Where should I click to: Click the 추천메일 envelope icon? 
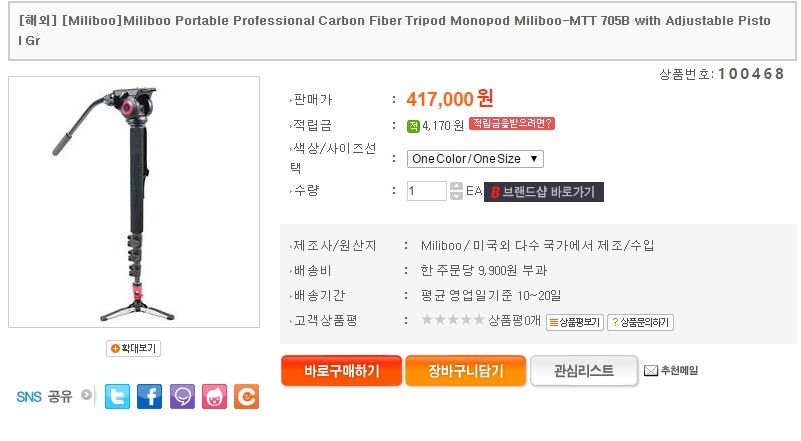point(650,371)
